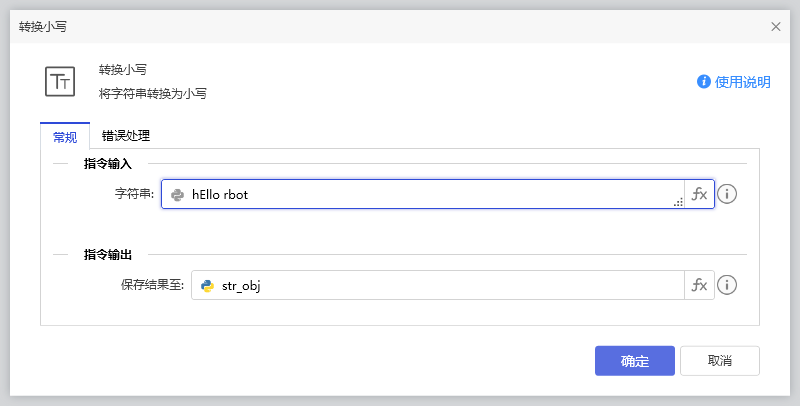The height and width of the screenshot is (406, 800).
Task: Open the 错误处理 tab
Action: pos(126,136)
